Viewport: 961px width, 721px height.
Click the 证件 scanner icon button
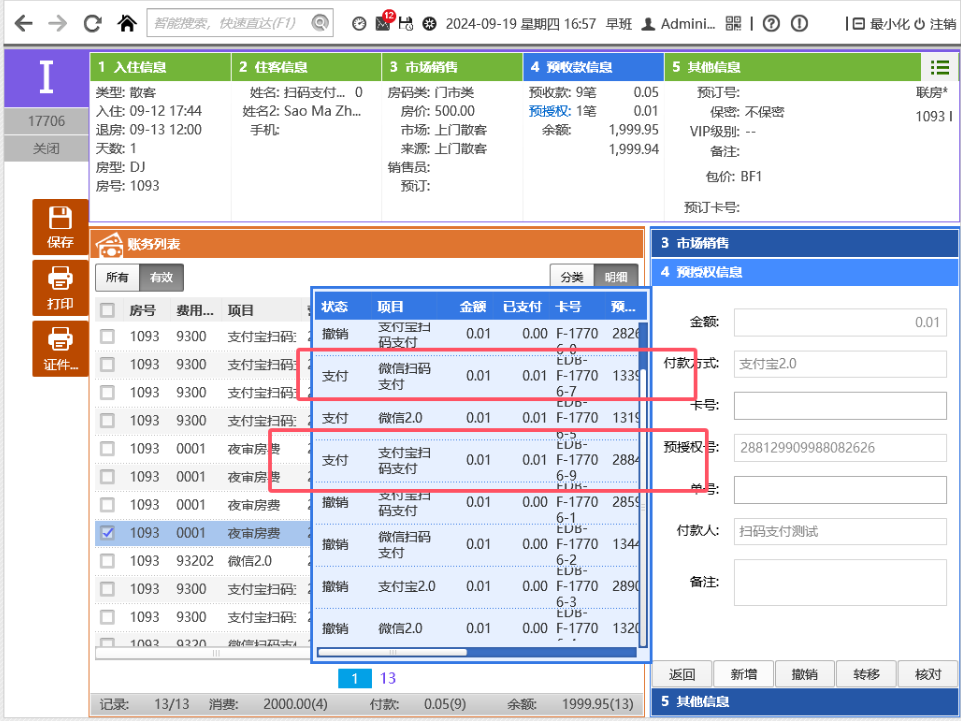pyautogui.click(x=60, y=349)
